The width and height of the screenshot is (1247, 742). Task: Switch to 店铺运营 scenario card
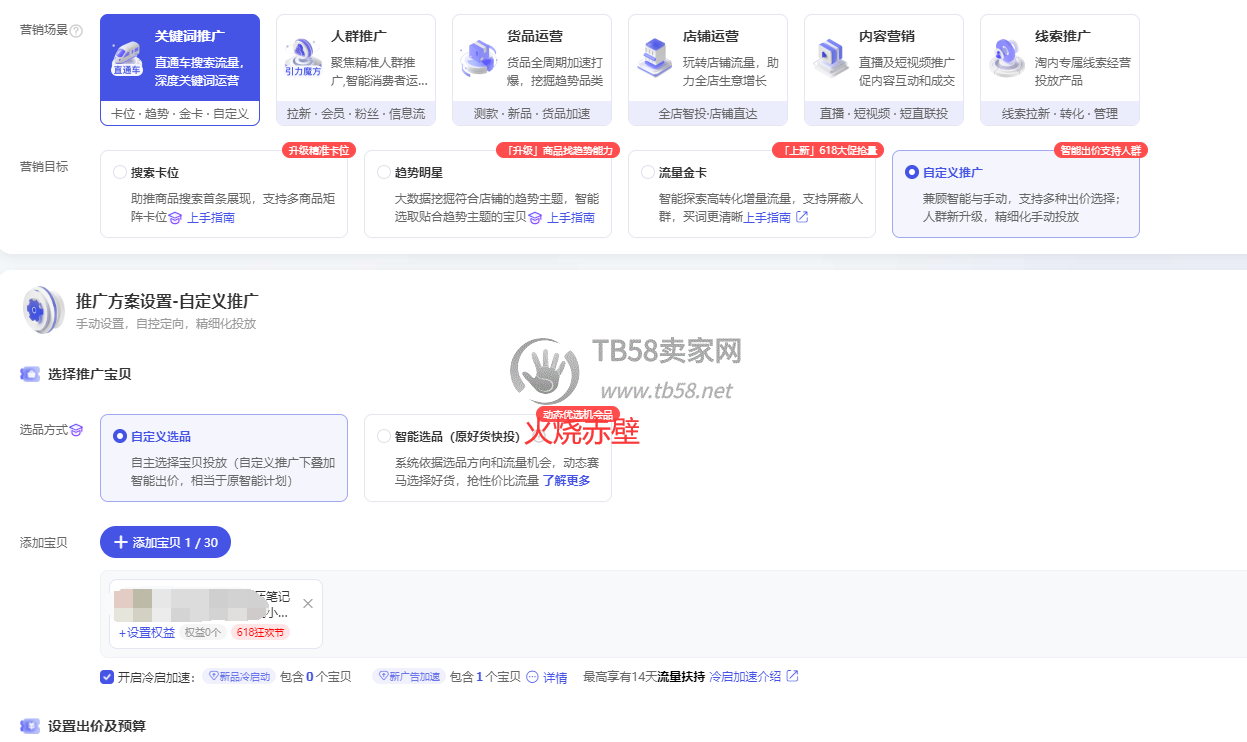(x=708, y=70)
